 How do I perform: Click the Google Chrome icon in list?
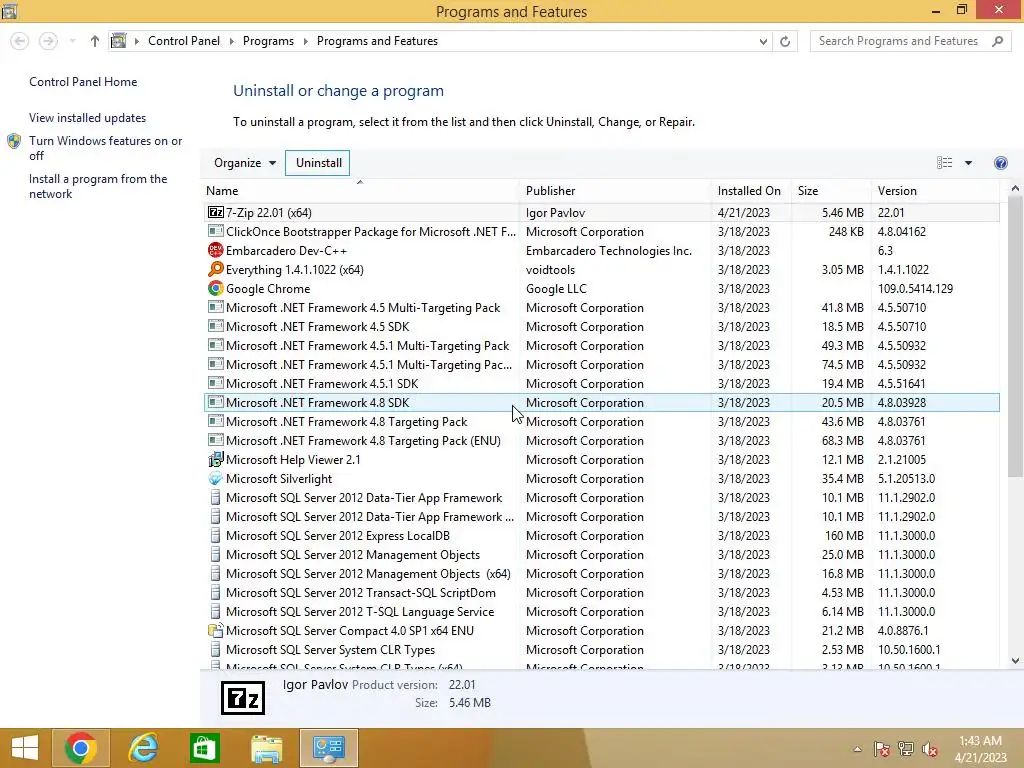216,288
